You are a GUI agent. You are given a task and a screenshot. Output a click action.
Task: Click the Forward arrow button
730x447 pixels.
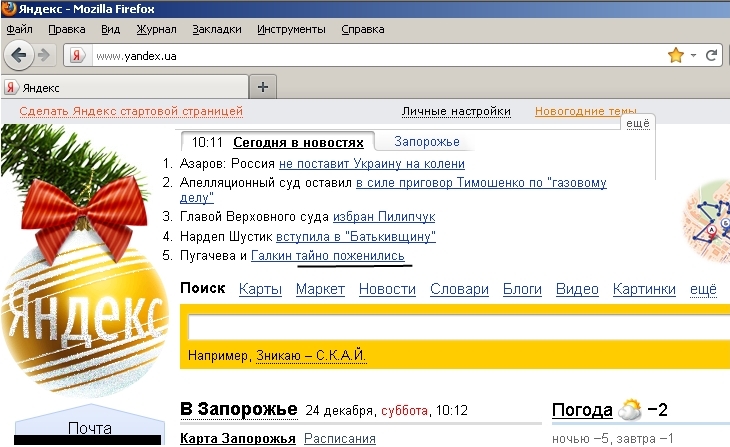pos(44,55)
